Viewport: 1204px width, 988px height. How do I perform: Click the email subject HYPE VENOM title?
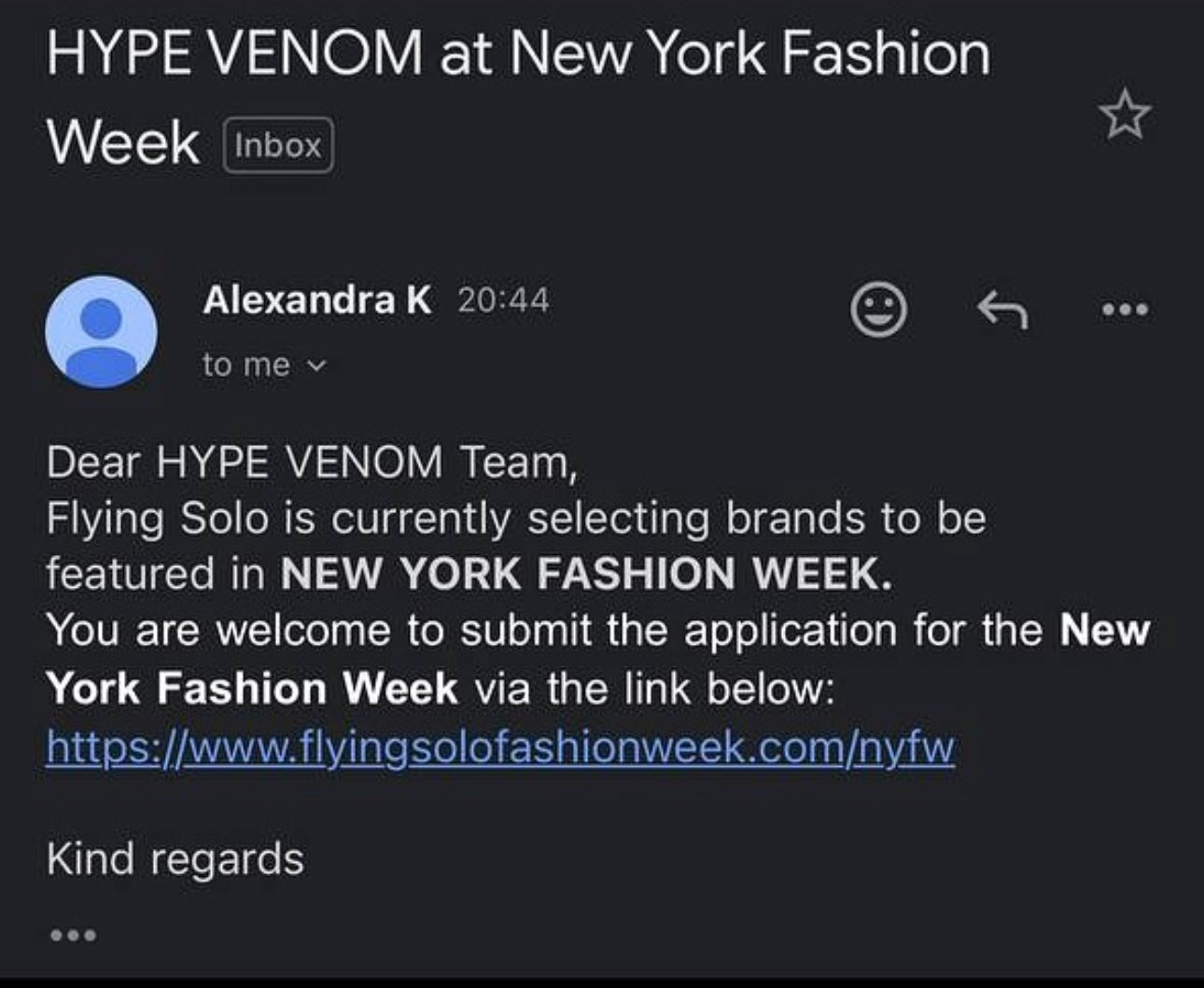(518, 55)
